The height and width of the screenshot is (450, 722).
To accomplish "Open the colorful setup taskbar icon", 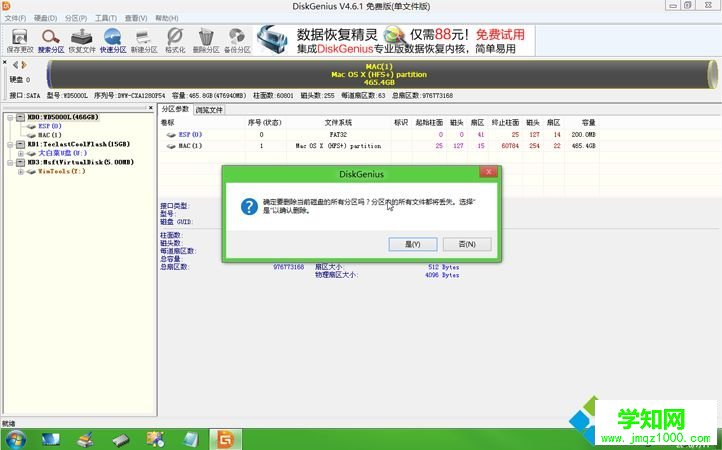I will click(x=156, y=439).
